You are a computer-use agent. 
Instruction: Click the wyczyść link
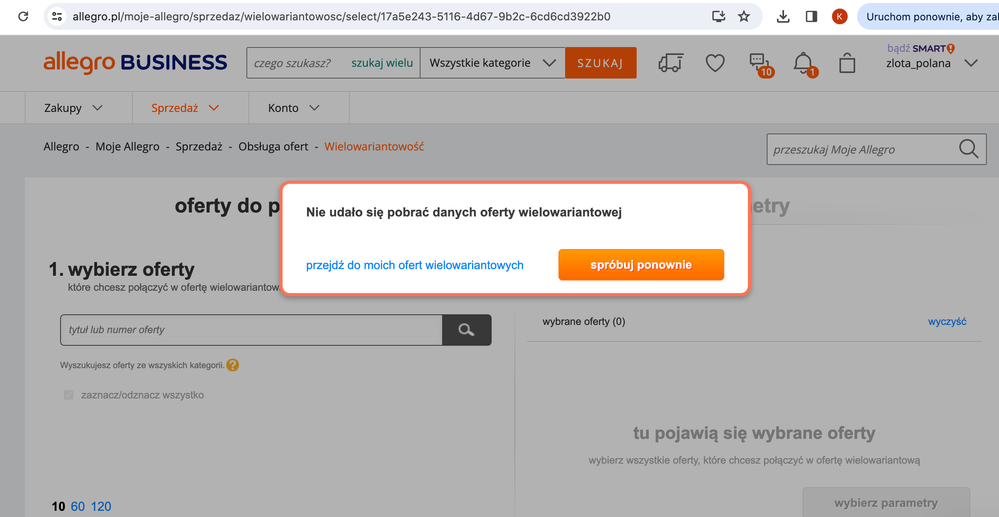point(946,322)
